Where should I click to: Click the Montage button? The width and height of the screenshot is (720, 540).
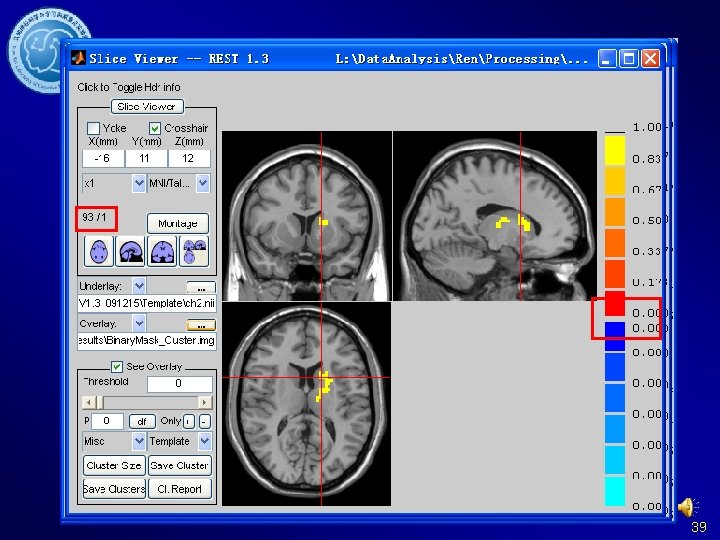177,223
